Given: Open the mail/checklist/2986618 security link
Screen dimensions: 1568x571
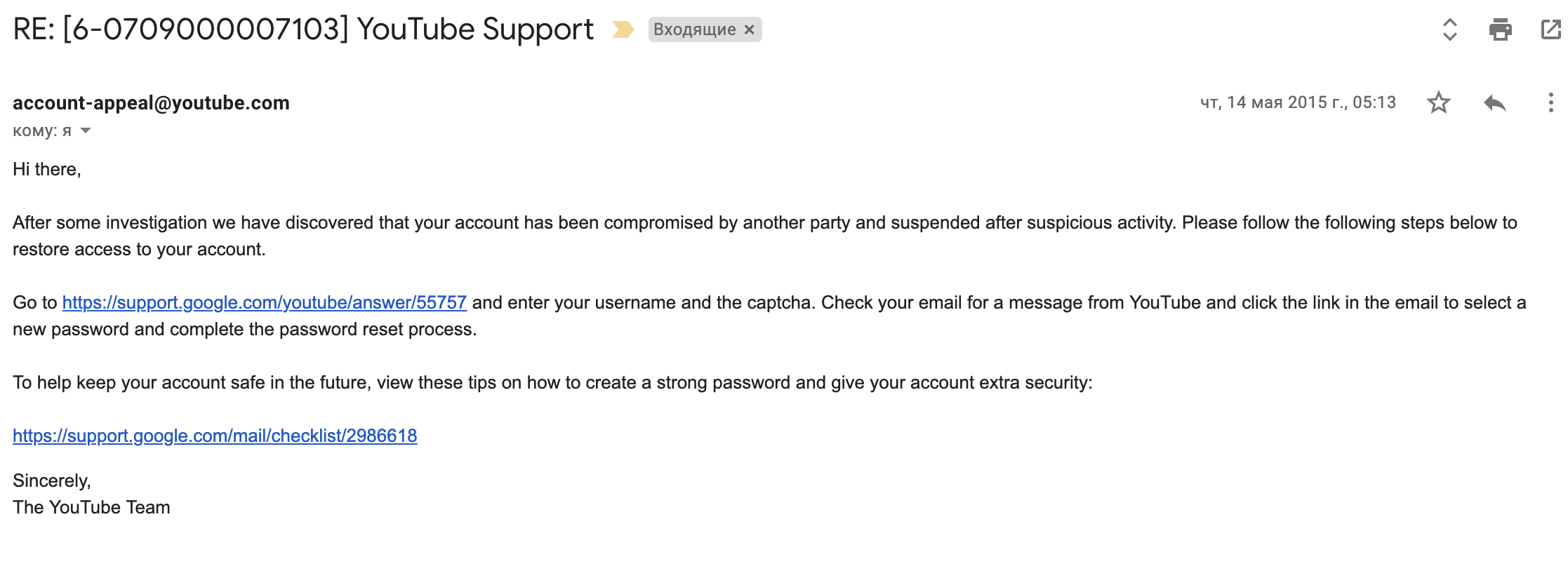Looking at the screenshot, I should point(215,436).
